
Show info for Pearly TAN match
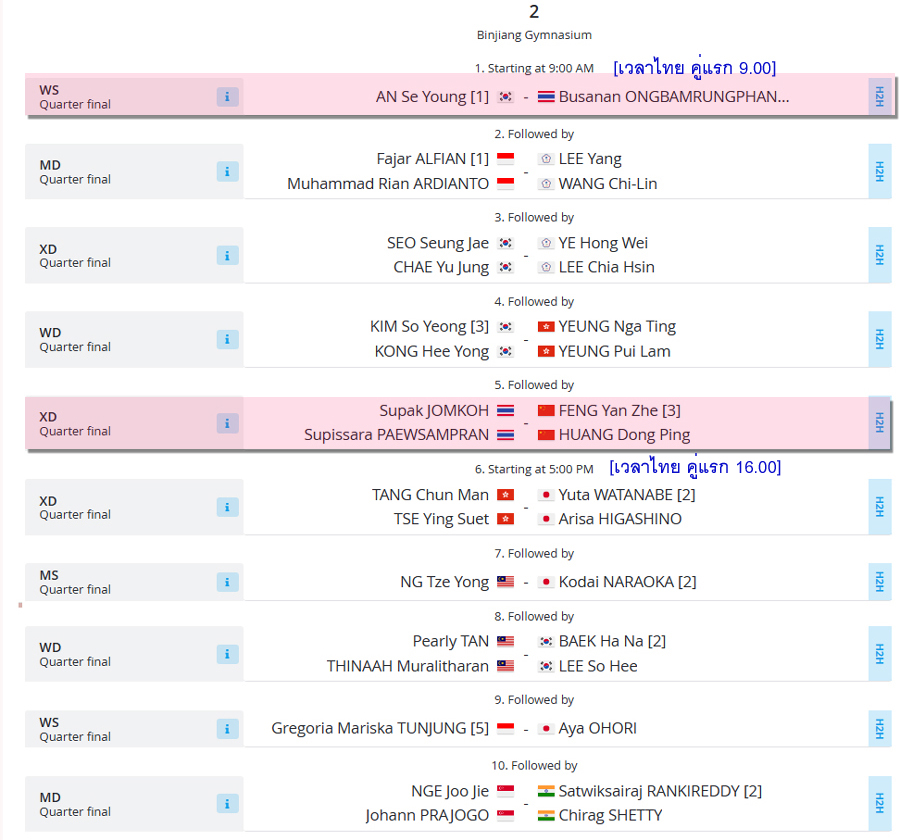pyautogui.click(x=227, y=653)
